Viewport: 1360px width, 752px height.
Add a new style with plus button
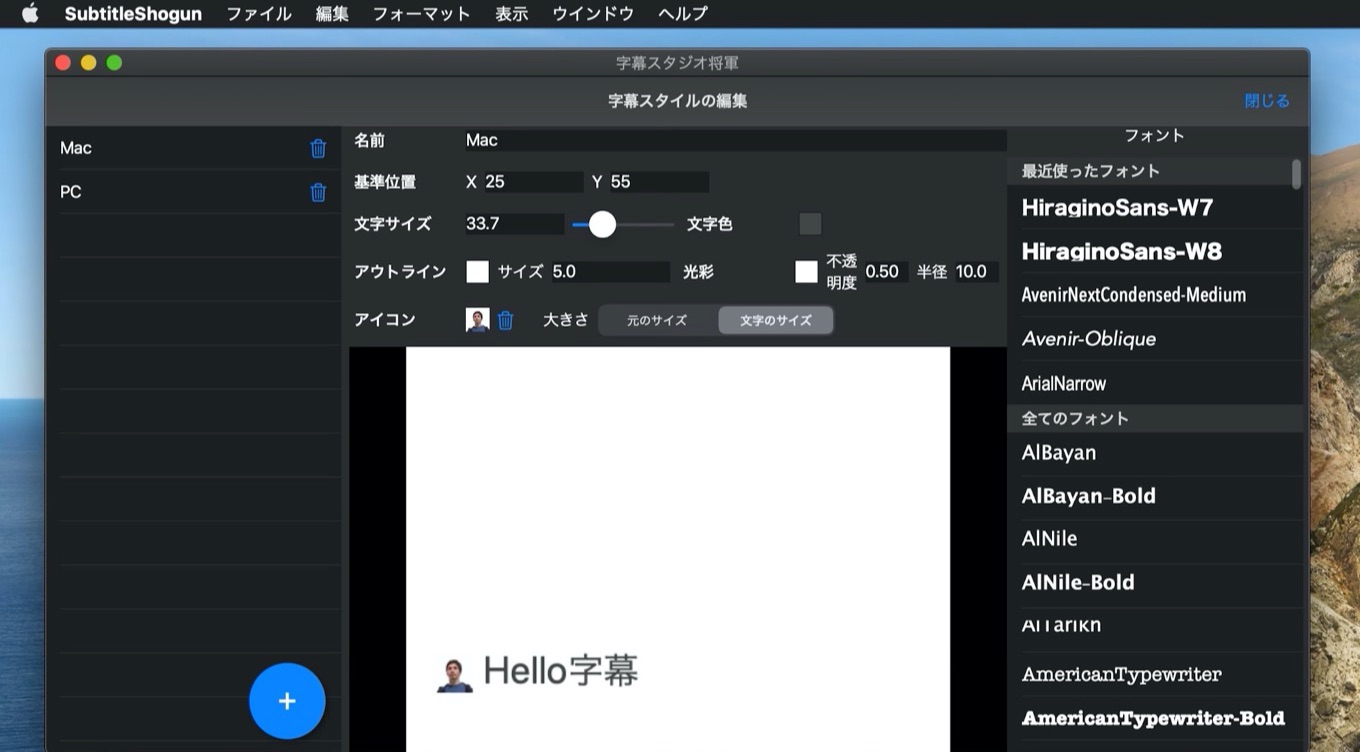[x=287, y=701]
